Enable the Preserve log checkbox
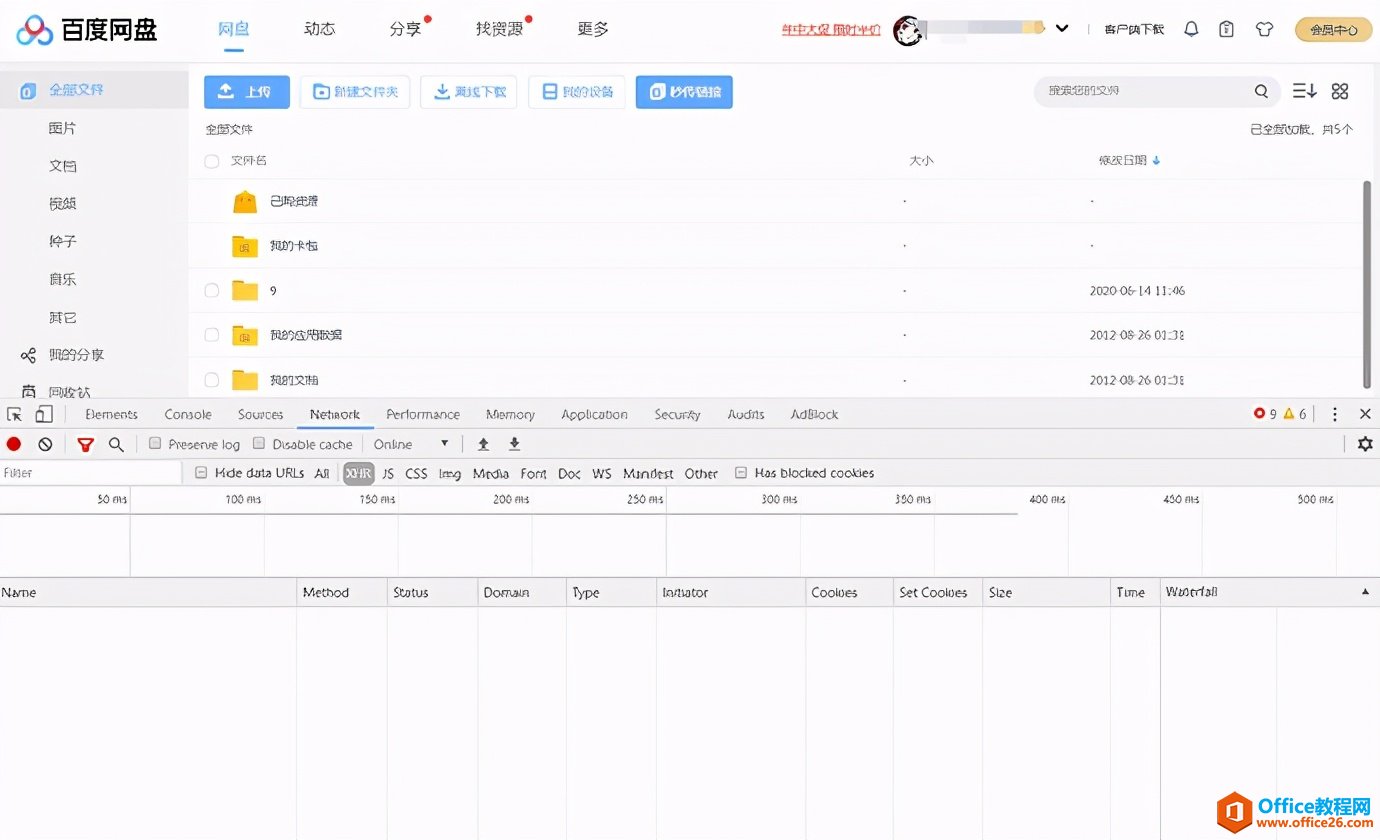Image resolution: width=1380 pixels, height=840 pixels. coord(155,443)
